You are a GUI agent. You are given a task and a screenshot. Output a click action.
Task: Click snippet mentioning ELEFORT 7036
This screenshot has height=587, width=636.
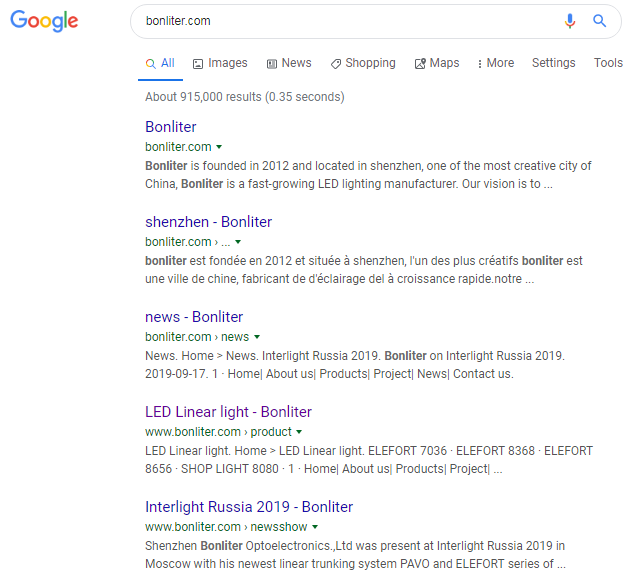[369, 460]
